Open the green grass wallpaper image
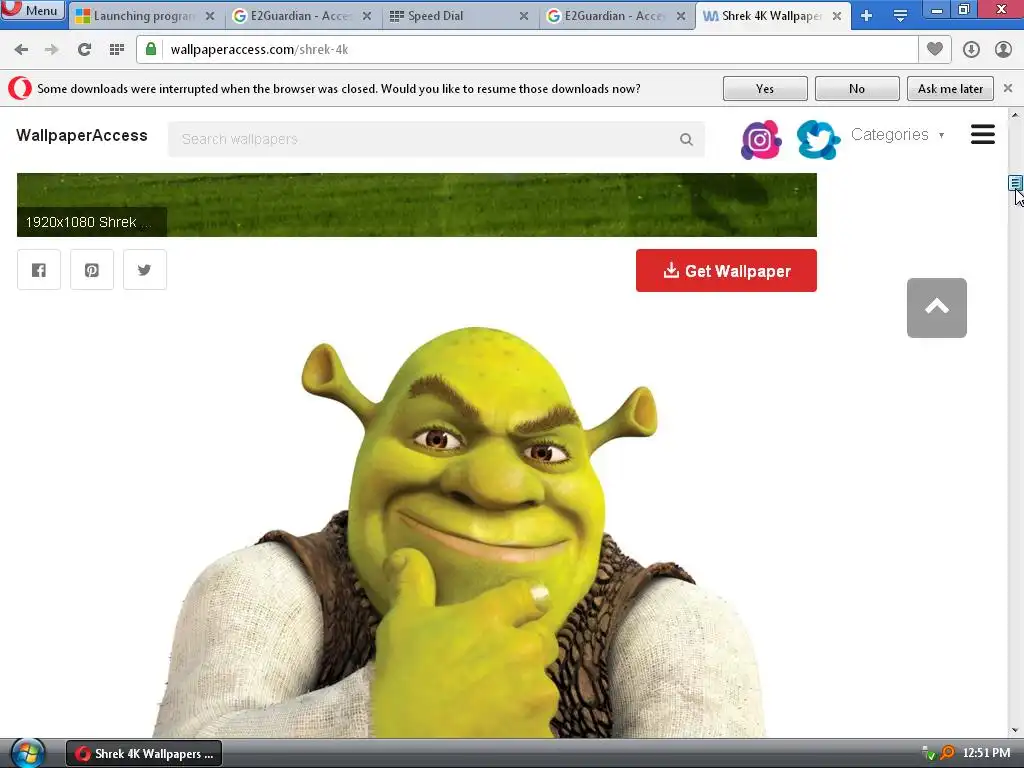This screenshot has height=768, width=1024. 417,204
